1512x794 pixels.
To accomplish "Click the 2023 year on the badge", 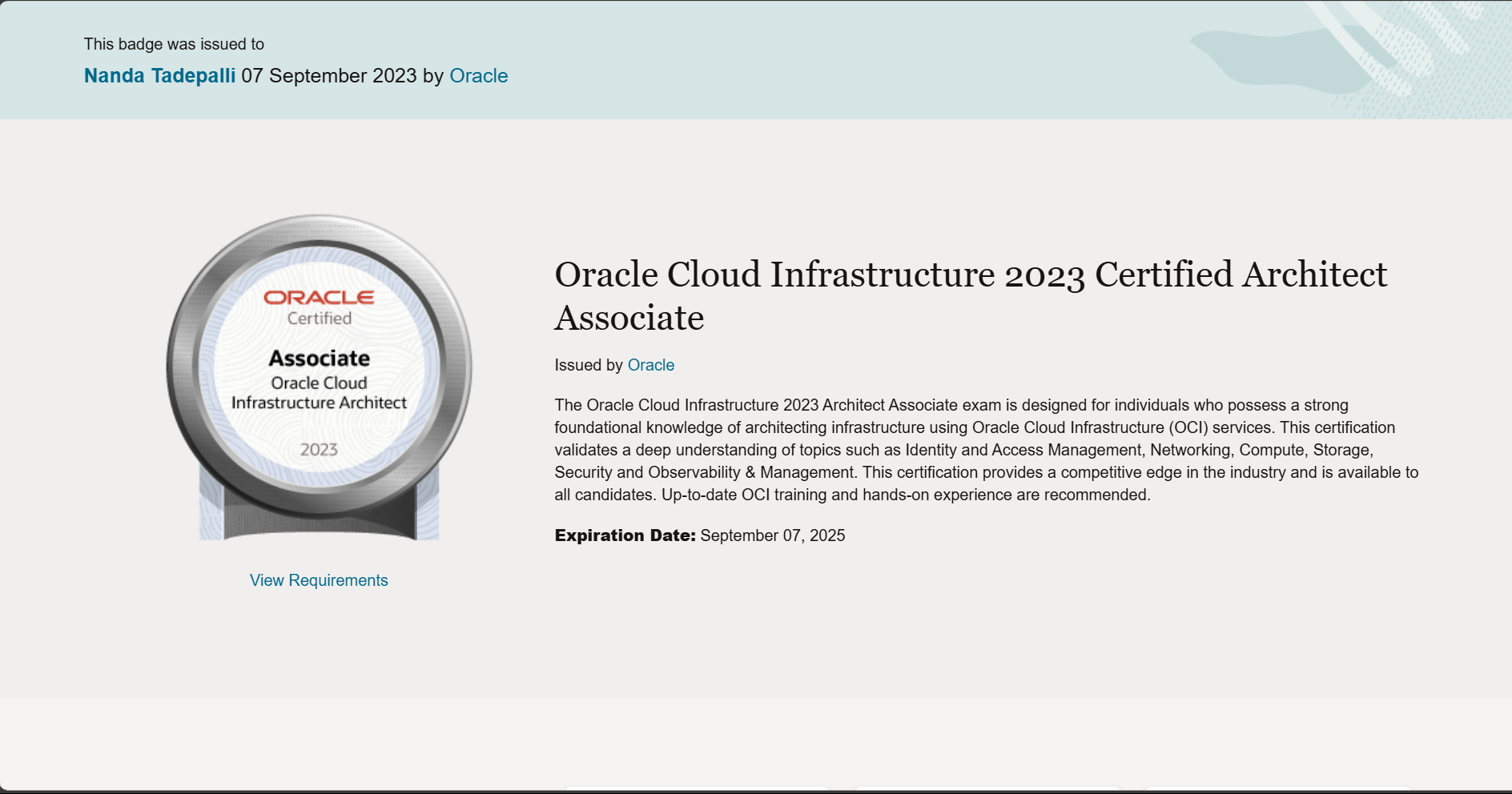I will pos(319,450).
